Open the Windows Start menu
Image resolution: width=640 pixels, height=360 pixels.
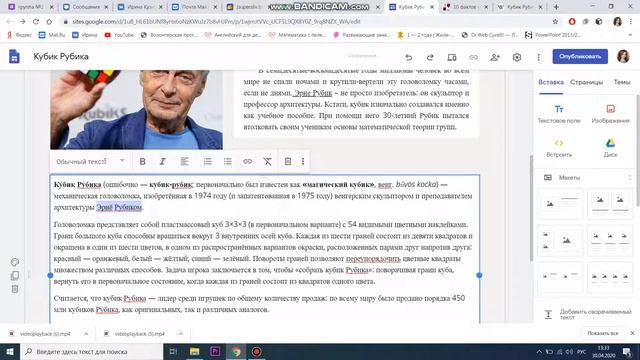click(9, 351)
